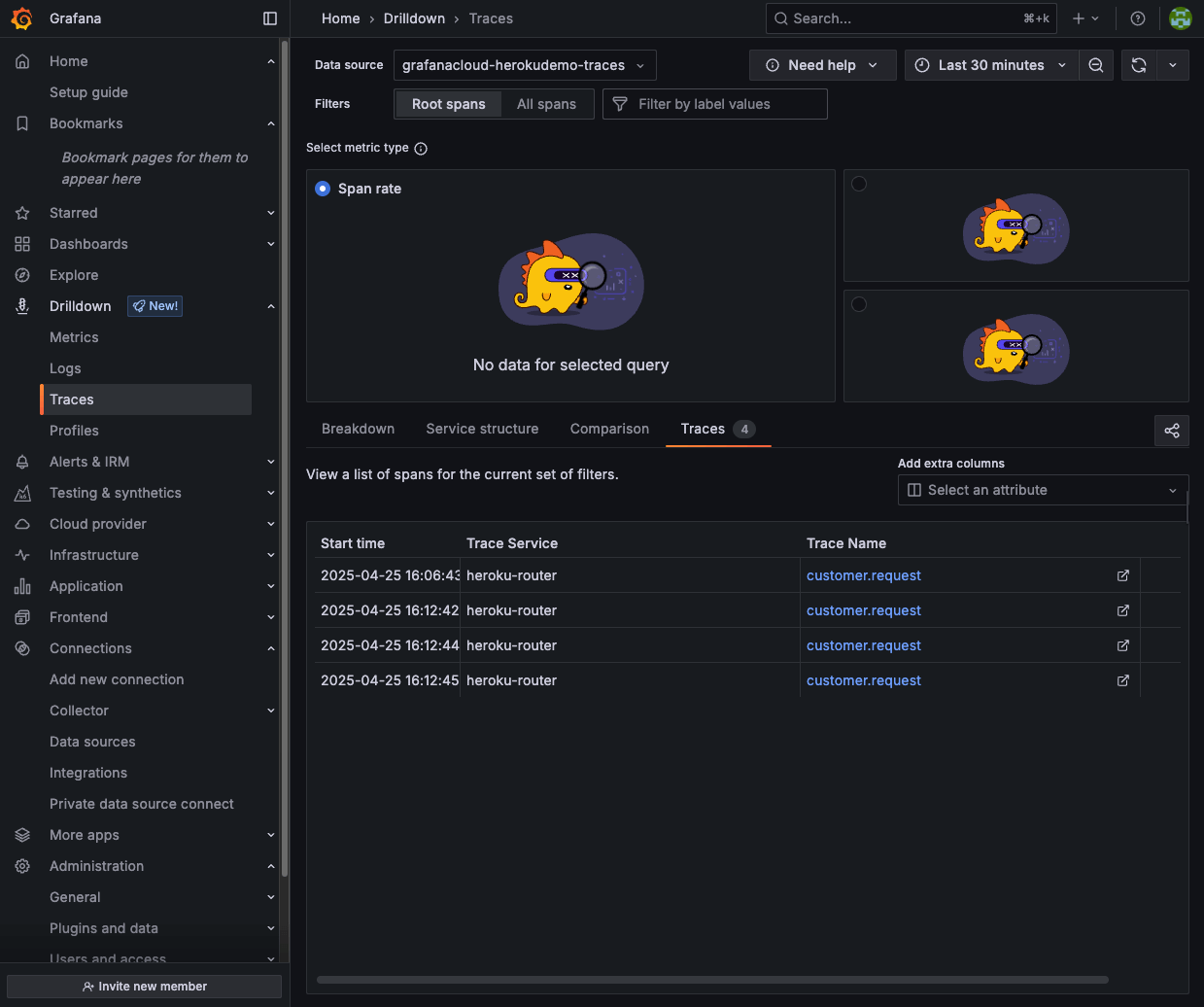Select the upper right metric radio button
This screenshot has height=1007, width=1204.
click(x=859, y=184)
